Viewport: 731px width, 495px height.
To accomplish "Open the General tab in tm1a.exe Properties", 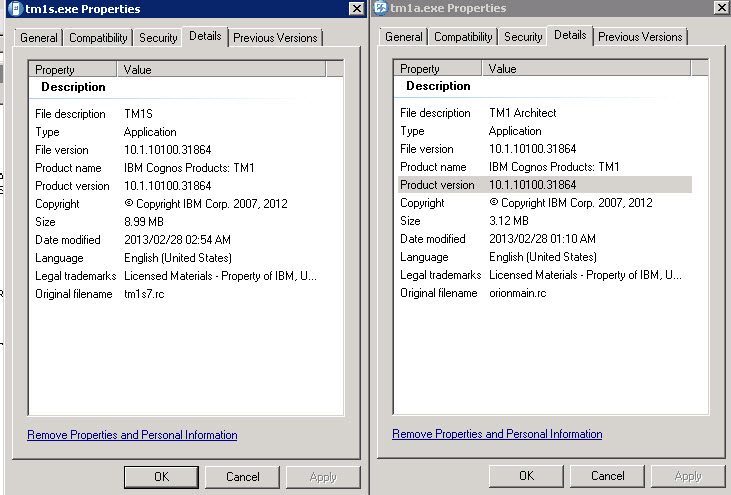I will point(404,37).
